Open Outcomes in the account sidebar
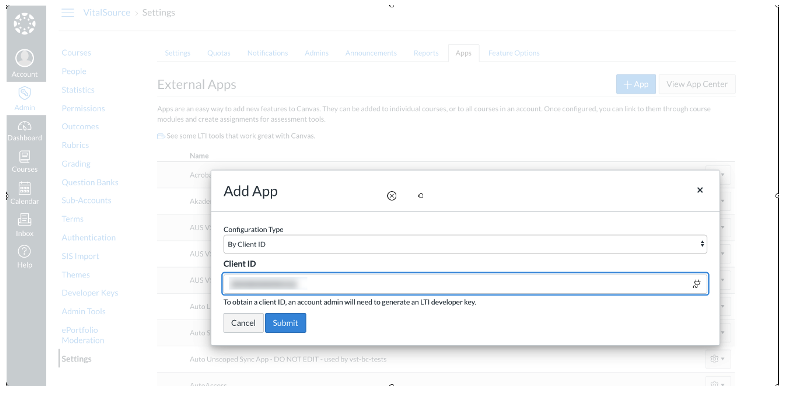The width and height of the screenshot is (786, 410). 80,126
